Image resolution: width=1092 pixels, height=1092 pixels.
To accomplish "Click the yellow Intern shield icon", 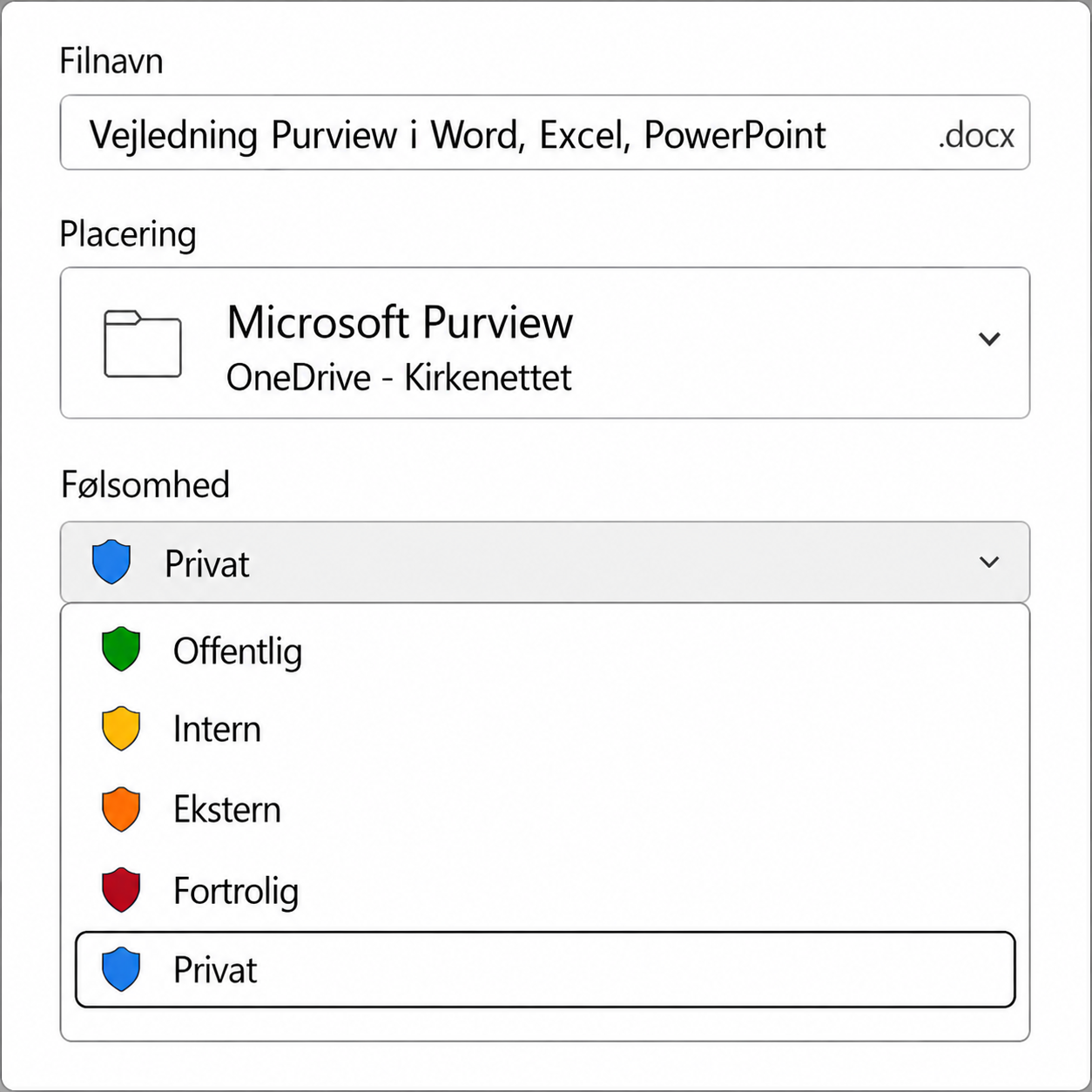I will click(x=121, y=729).
